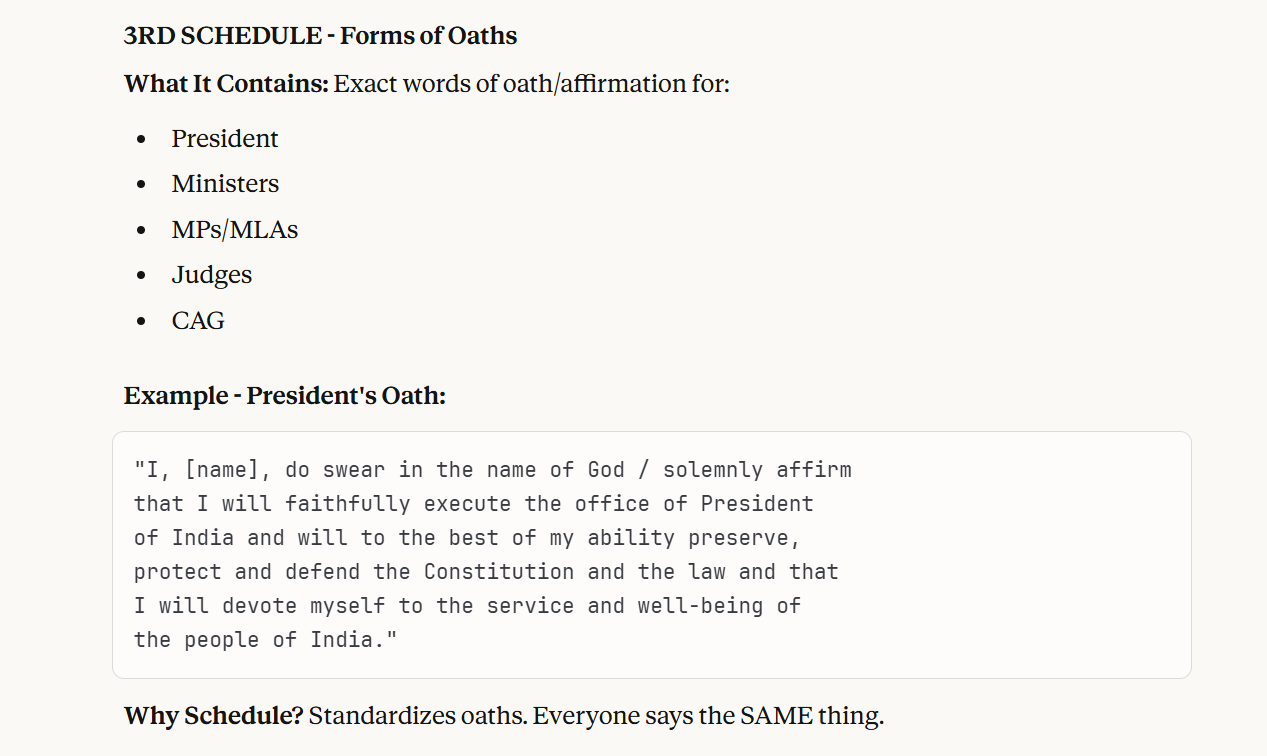Click the word "God" in the code block
The height and width of the screenshot is (756, 1267).
(x=606, y=470)
